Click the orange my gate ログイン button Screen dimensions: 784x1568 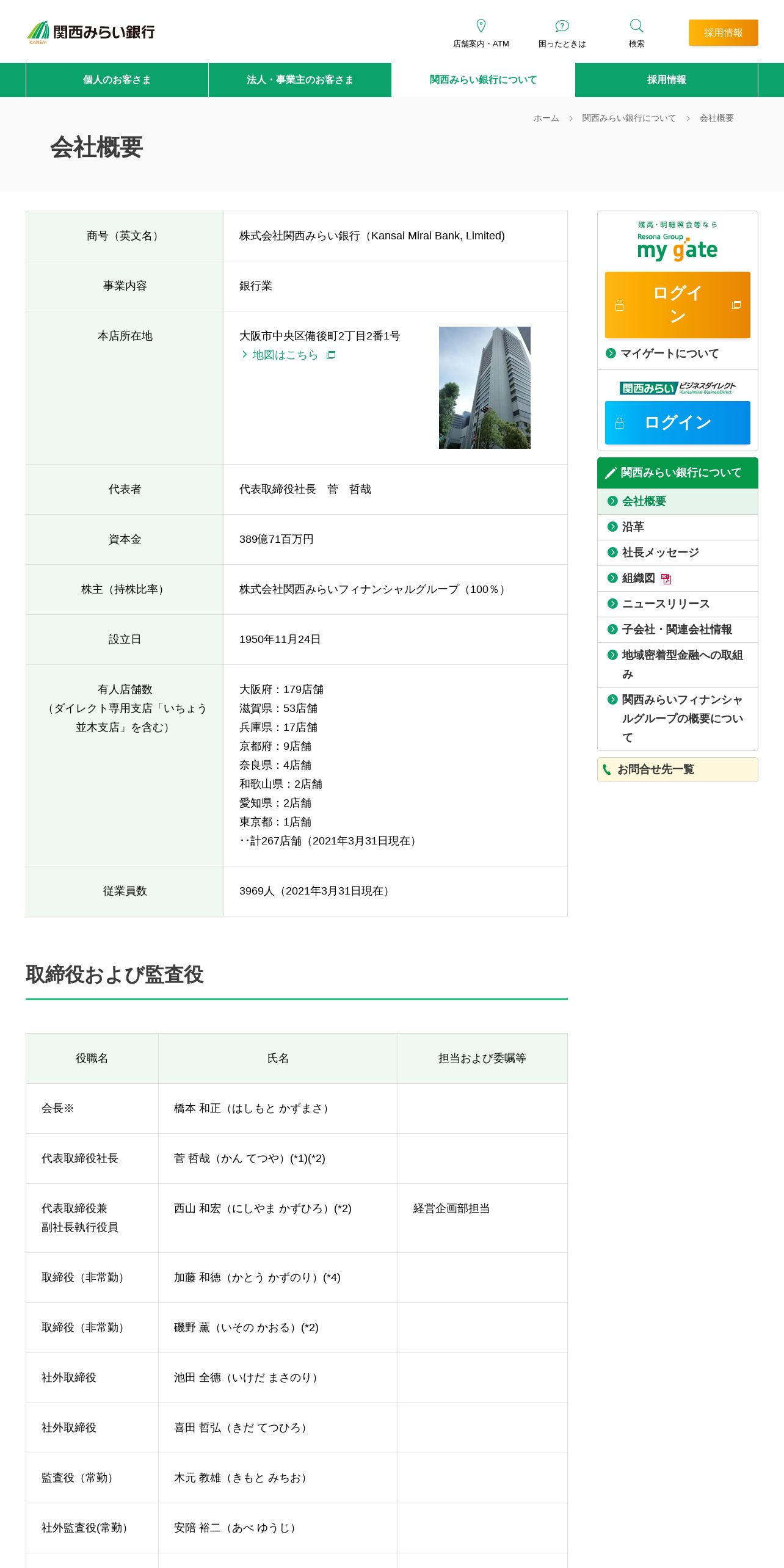[x=678, y=305]
